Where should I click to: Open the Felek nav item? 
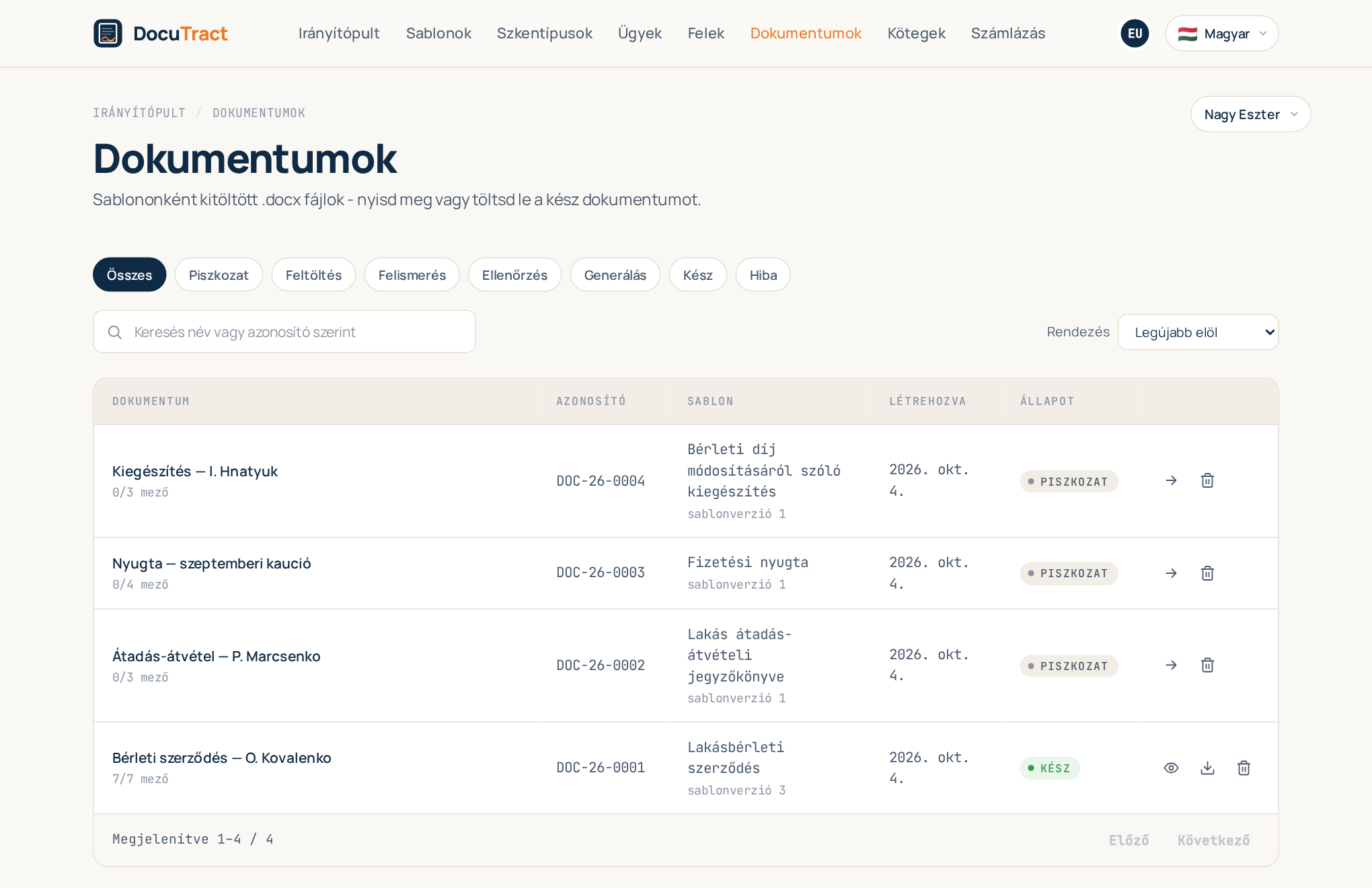click(706, 34)
